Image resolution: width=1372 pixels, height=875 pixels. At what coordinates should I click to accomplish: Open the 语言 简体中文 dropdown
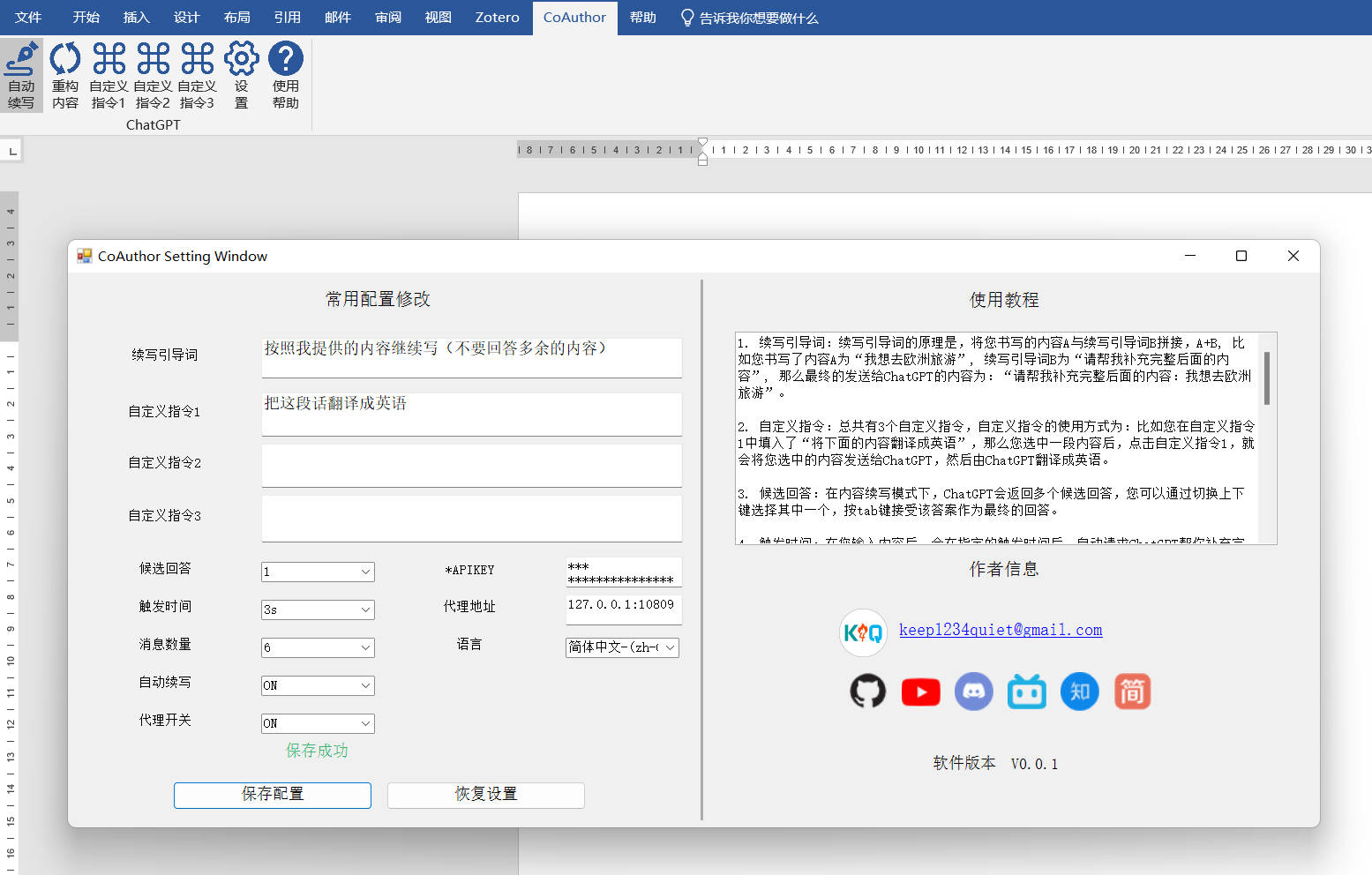pos(622,647)
